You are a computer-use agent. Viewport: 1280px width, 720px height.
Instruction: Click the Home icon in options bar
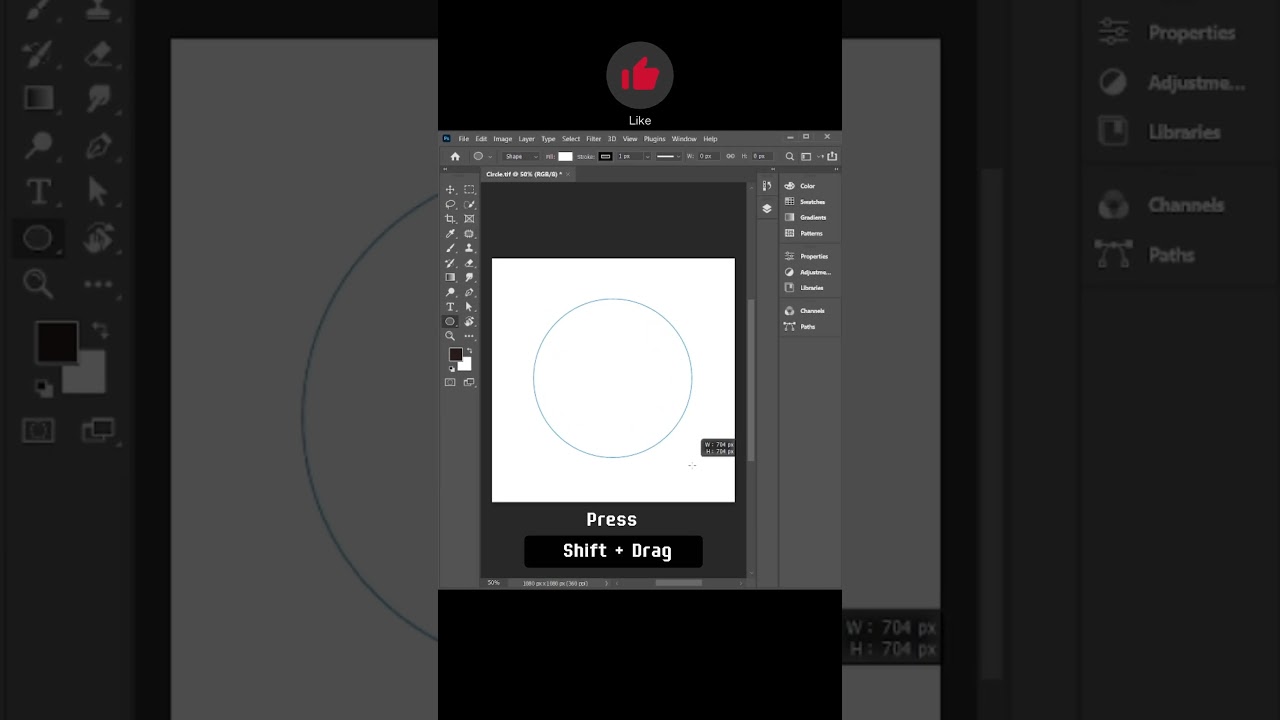coord(455,156)
